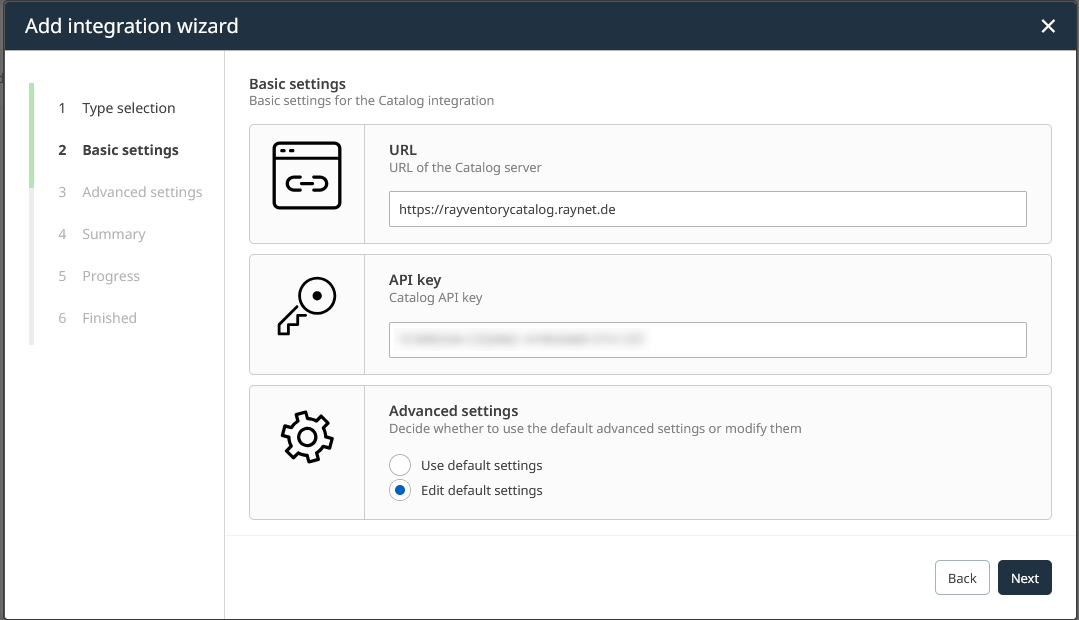Open step 4 Summary in the sidebar
This screenshot has width=1079, height=620.
[113, 234]
